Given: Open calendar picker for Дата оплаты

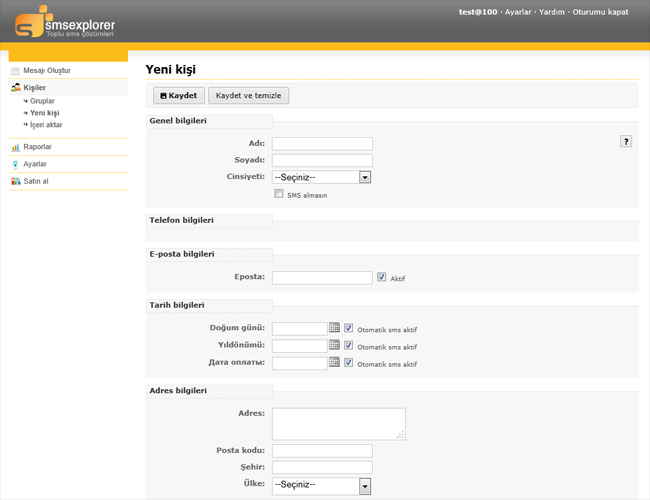Looking at the screenshot, I should click(334, 362).
